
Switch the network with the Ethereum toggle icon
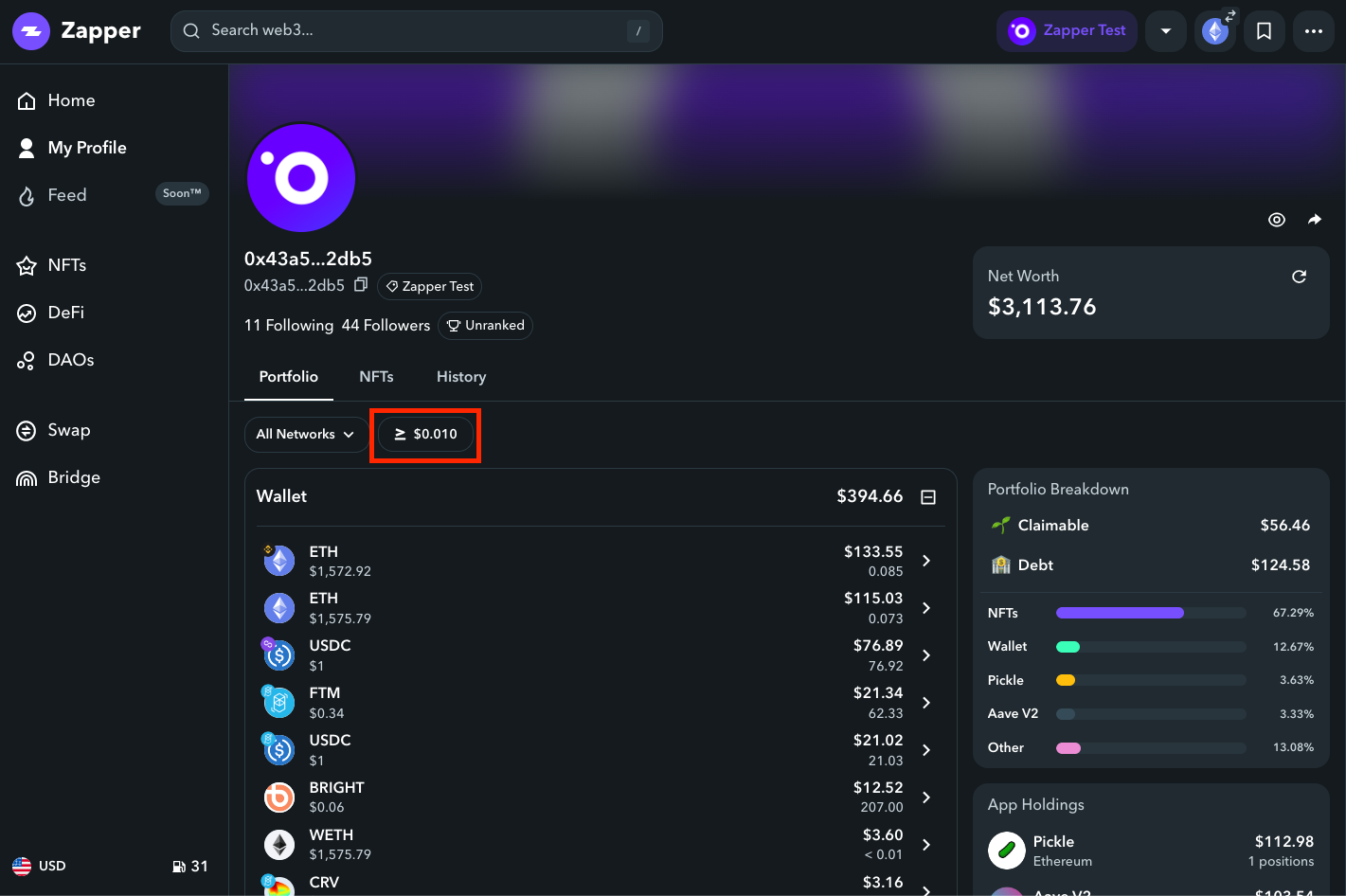(1215, 30)
